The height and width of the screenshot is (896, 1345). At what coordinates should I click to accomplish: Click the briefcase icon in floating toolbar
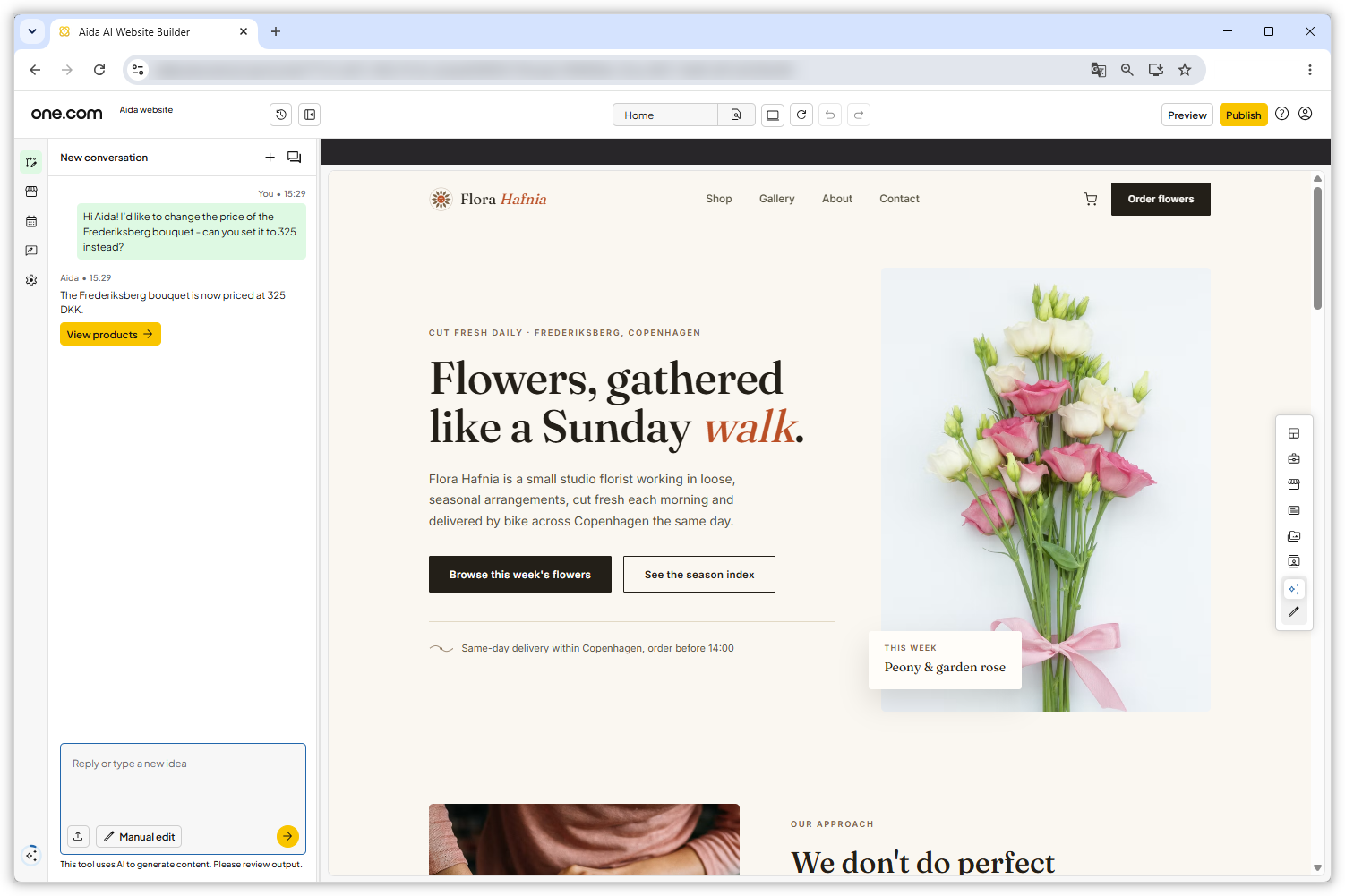tap(1294, 459)
